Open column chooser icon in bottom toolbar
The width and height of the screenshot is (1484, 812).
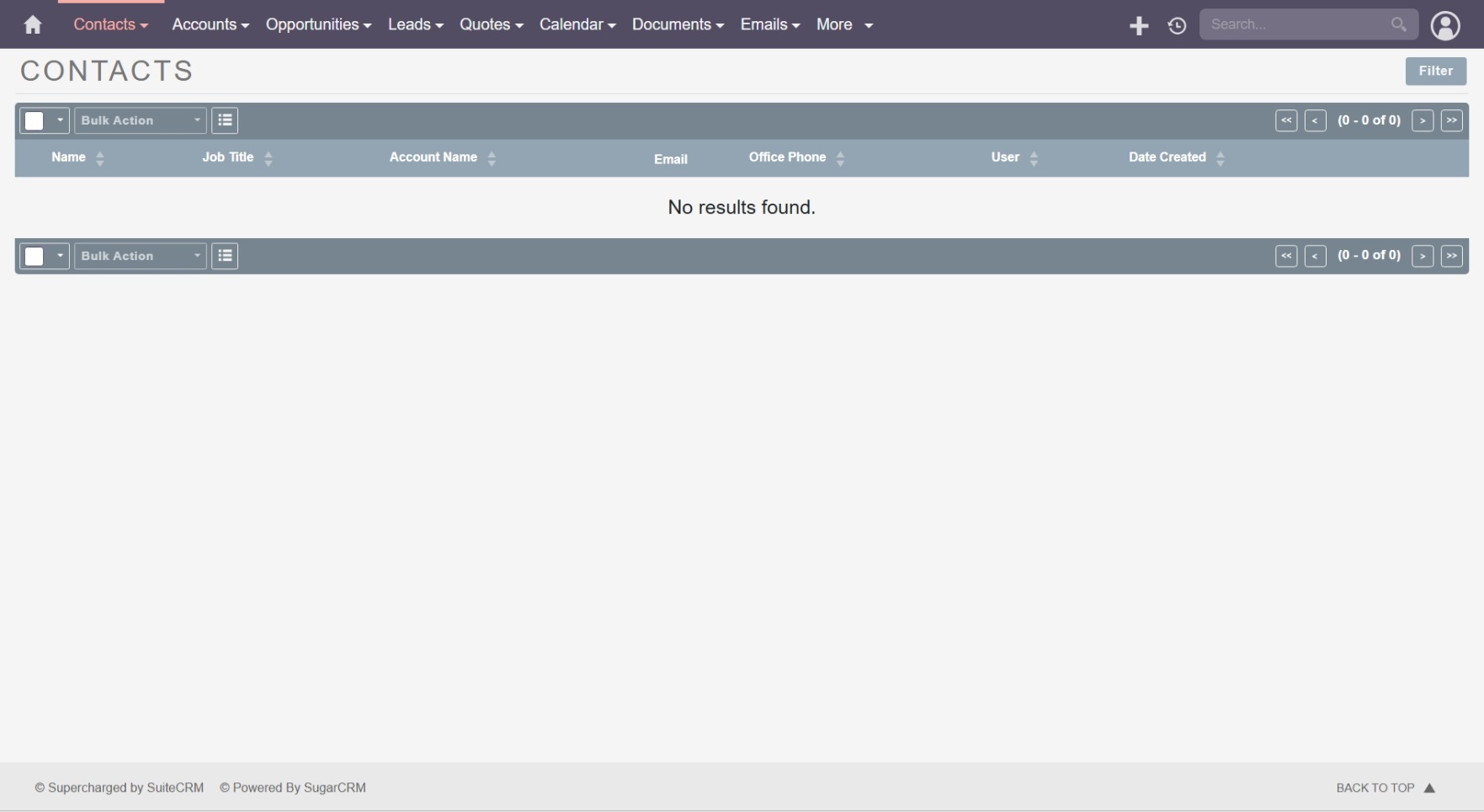click(225, 256)
